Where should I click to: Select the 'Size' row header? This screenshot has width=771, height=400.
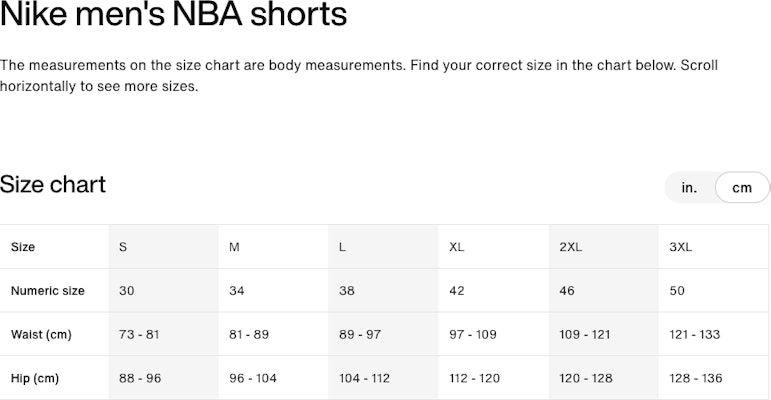(23, 247)
